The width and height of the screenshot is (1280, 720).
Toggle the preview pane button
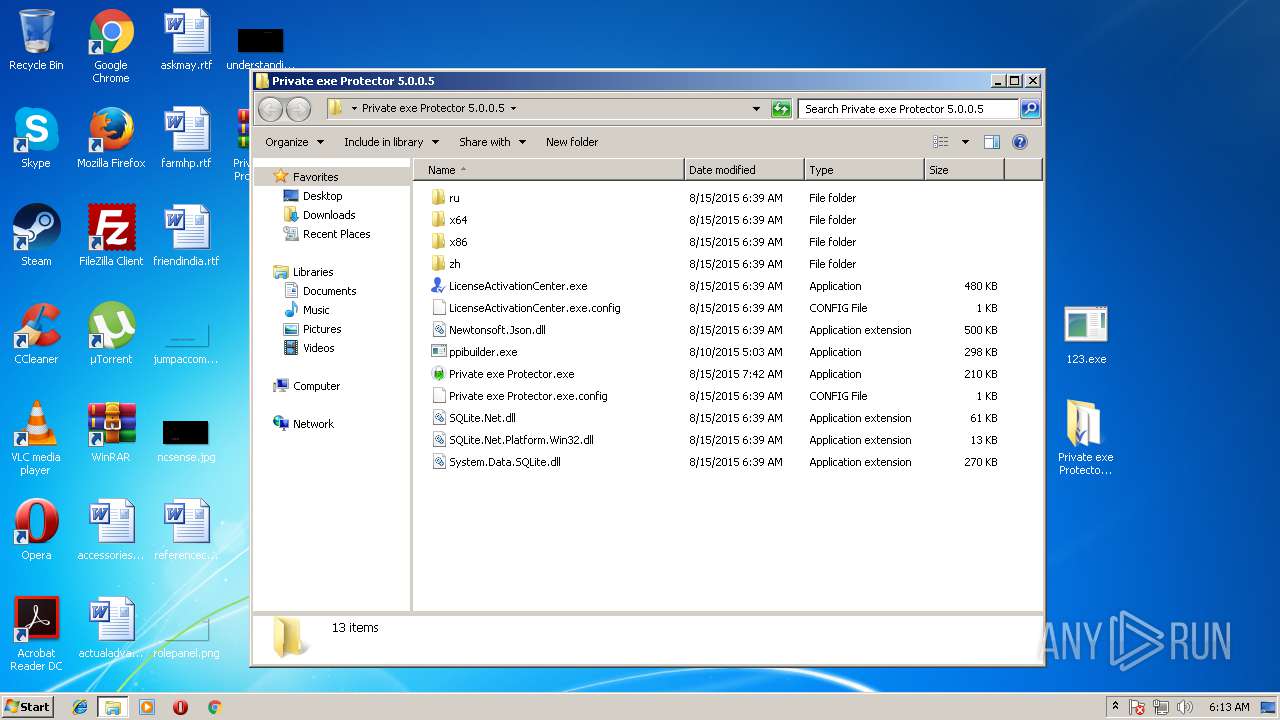tap(992, 142)
